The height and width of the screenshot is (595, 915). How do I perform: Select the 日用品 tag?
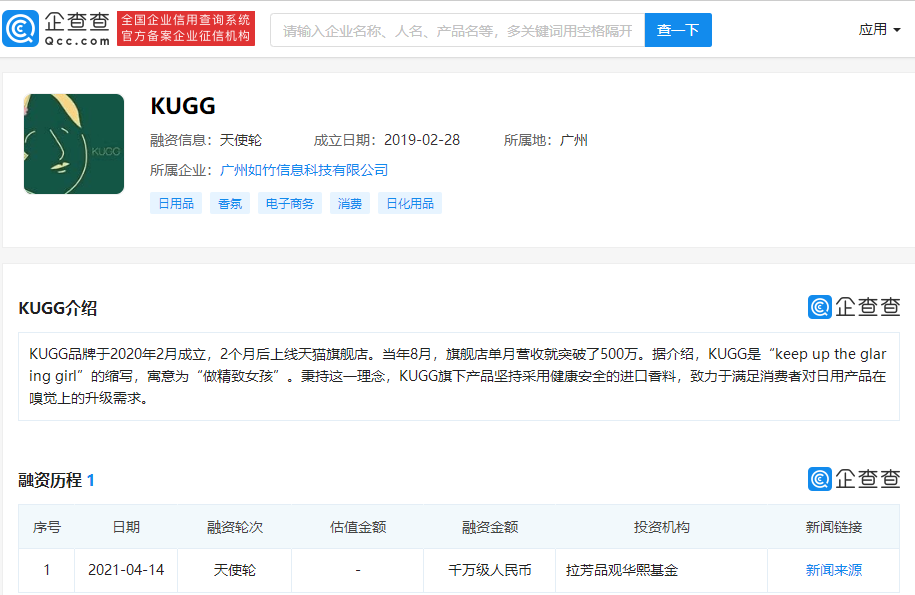(x=176, y=204)
